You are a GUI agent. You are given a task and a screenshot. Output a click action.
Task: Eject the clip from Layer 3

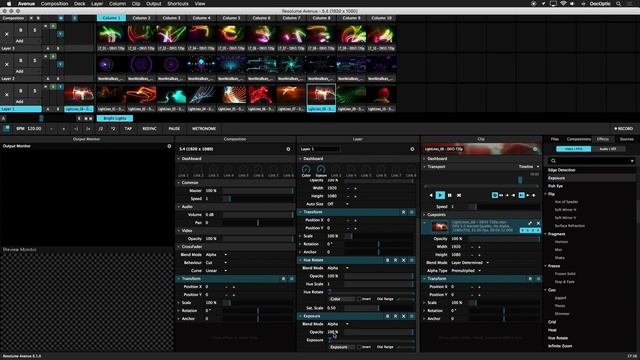tap(7, 34)
